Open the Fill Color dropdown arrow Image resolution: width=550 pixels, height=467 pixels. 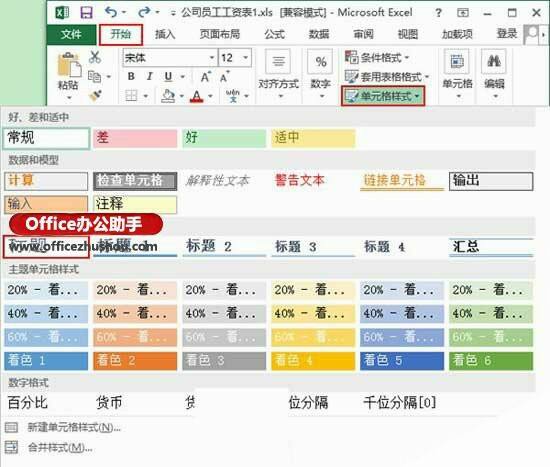(x=182, y=96)
